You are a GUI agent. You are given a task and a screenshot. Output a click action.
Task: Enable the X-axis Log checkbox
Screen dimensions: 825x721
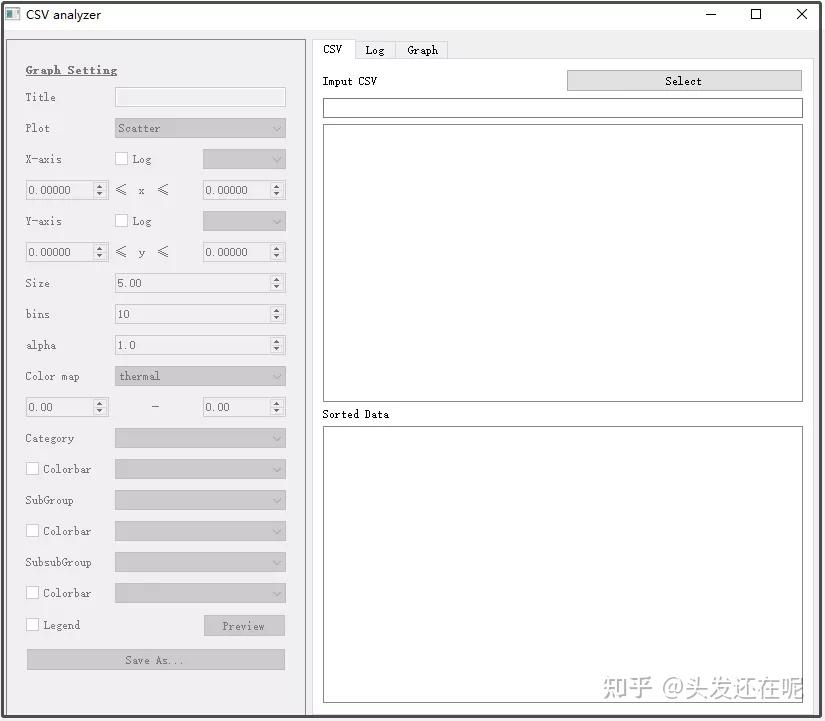(x=122, y=158)
